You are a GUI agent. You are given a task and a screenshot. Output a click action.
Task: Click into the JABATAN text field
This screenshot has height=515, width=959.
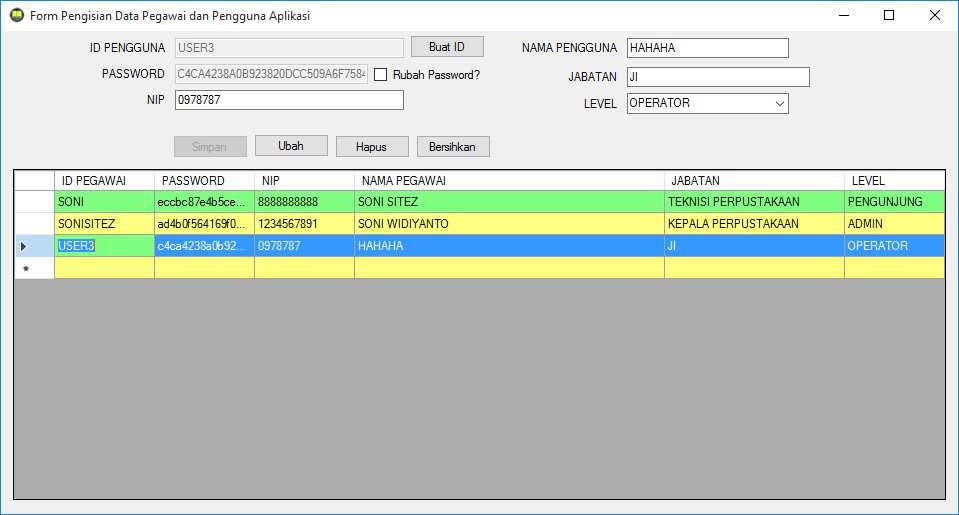717,77
